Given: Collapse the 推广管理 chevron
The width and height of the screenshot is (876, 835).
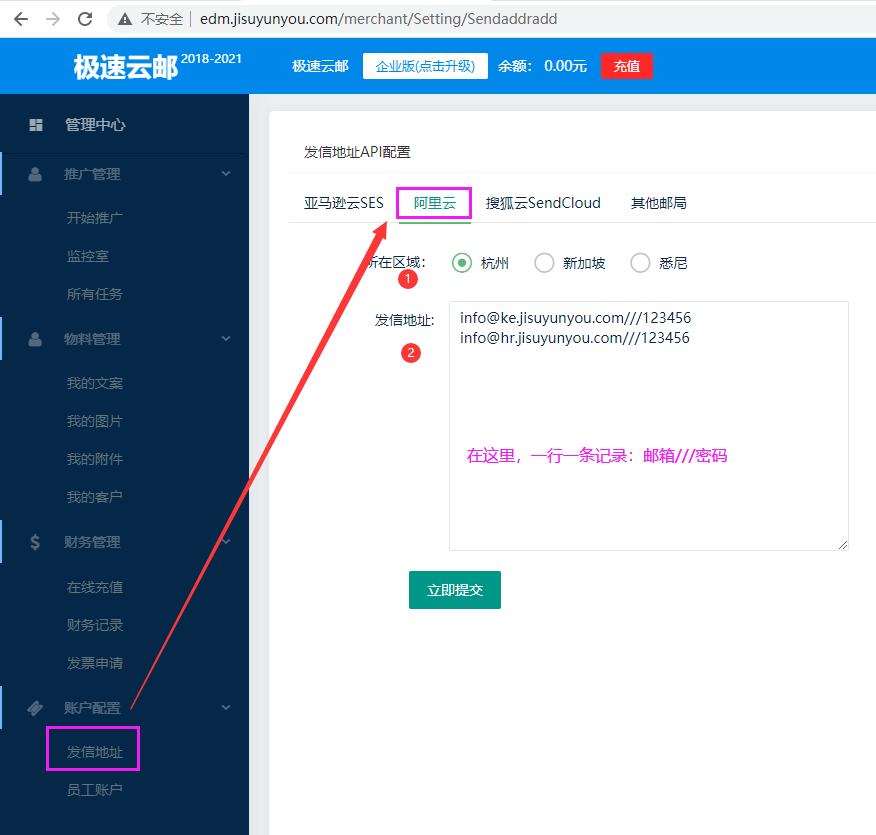Looking at the screenshot, I should [226, 174].
